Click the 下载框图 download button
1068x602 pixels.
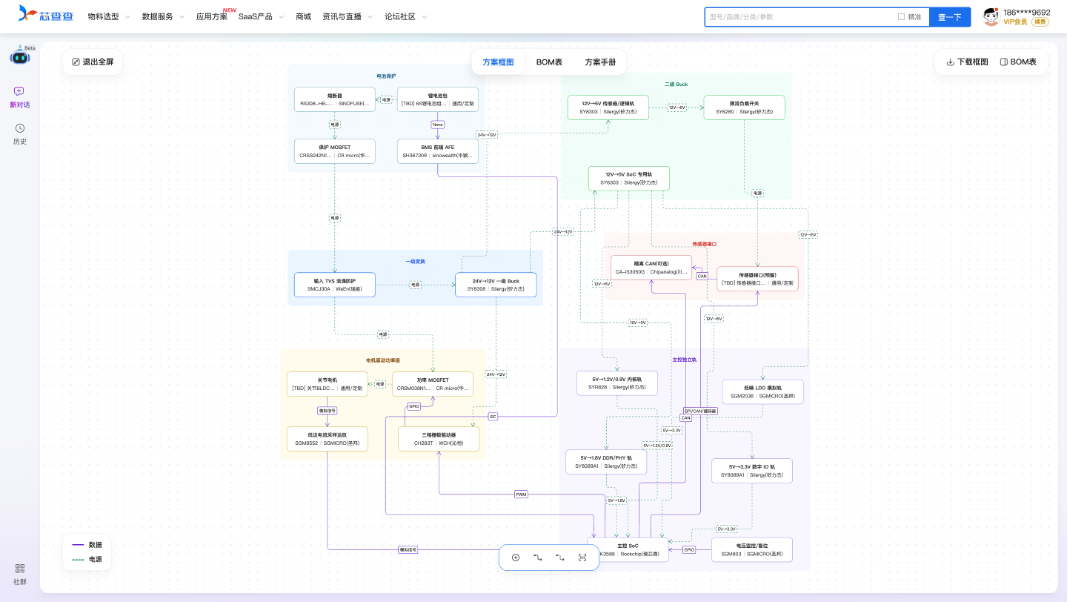[967, 62]
